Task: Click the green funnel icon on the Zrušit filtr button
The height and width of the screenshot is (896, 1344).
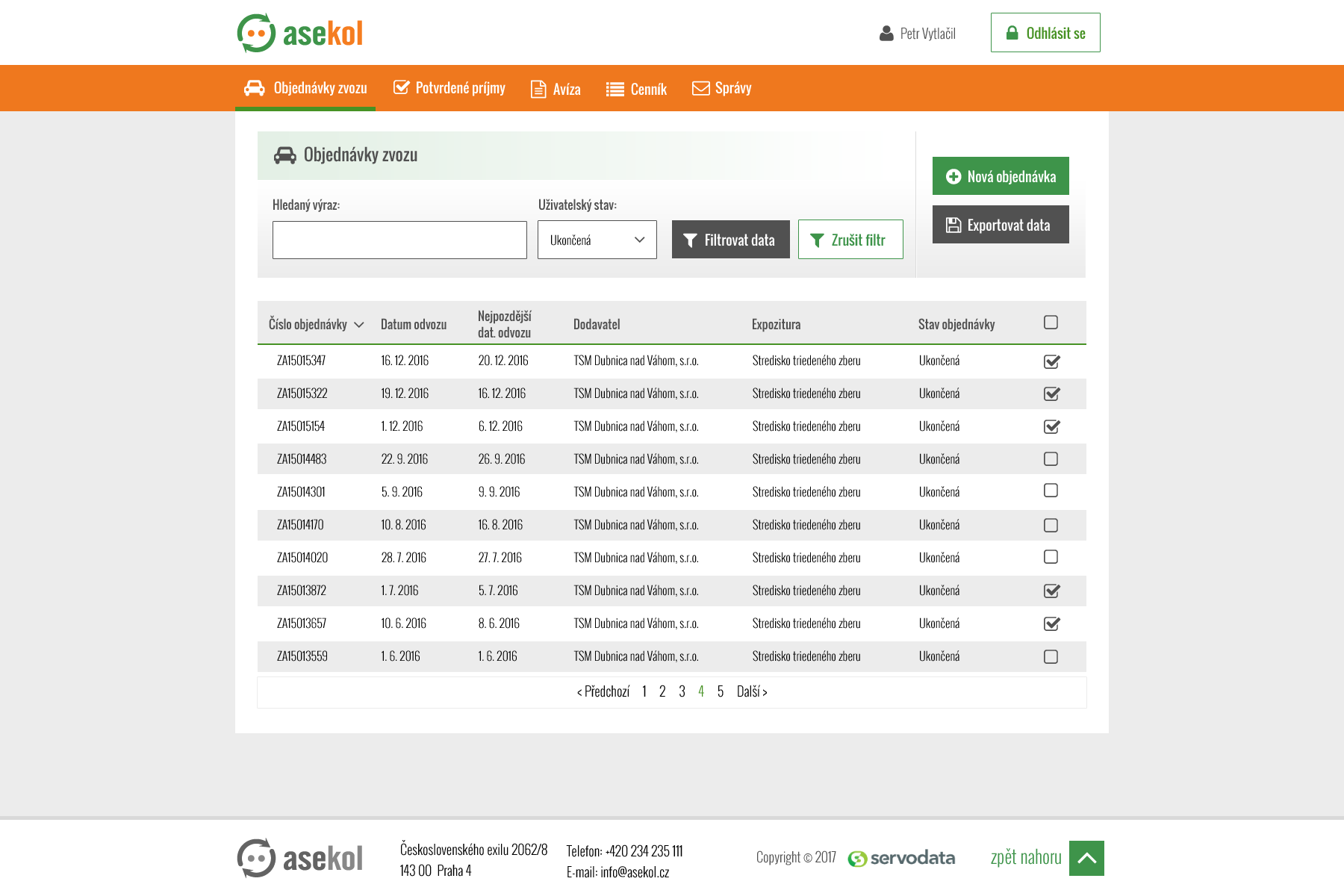Action: click(817, 240)
